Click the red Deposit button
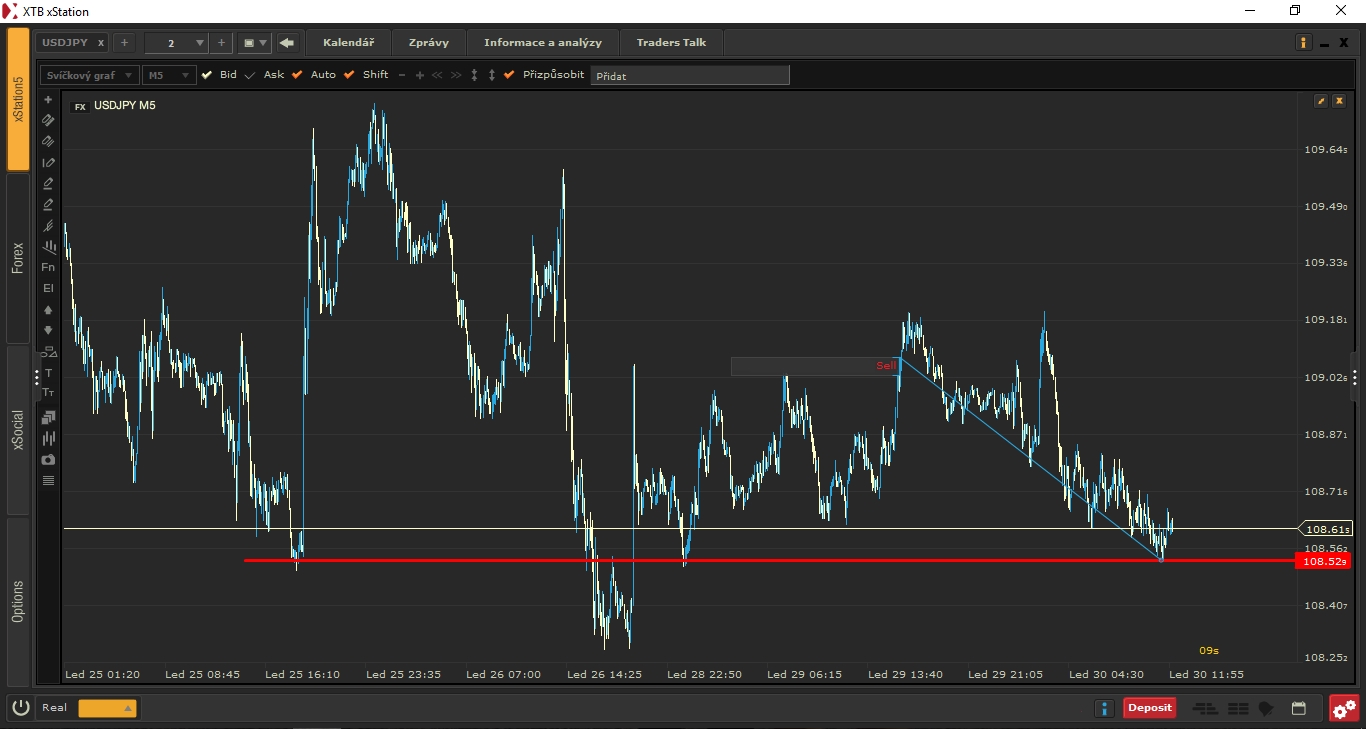 click(x=1149, y=708)
